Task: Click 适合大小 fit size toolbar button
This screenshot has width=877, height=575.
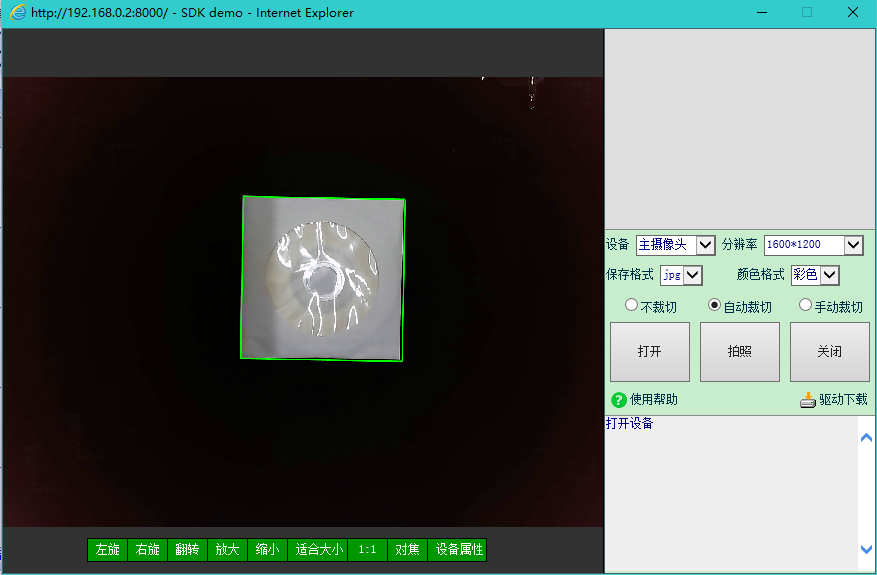Action: click(318, 550)
